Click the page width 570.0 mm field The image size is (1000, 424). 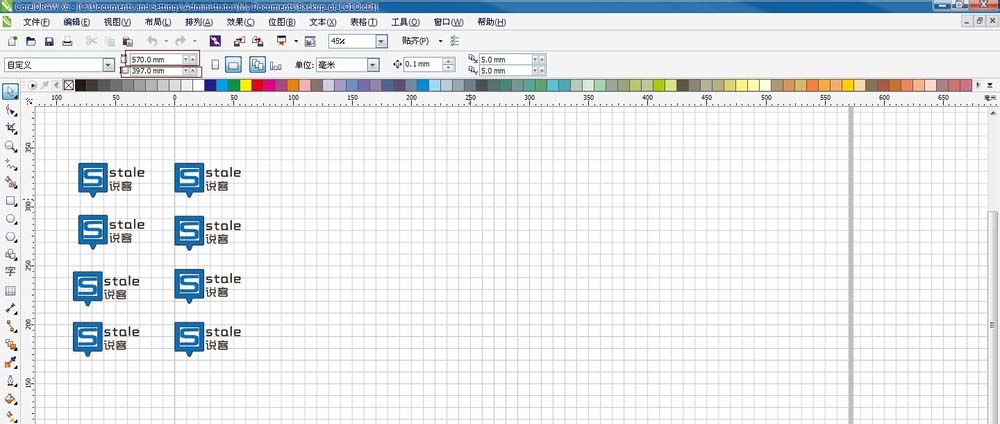(x=157, y=59)
